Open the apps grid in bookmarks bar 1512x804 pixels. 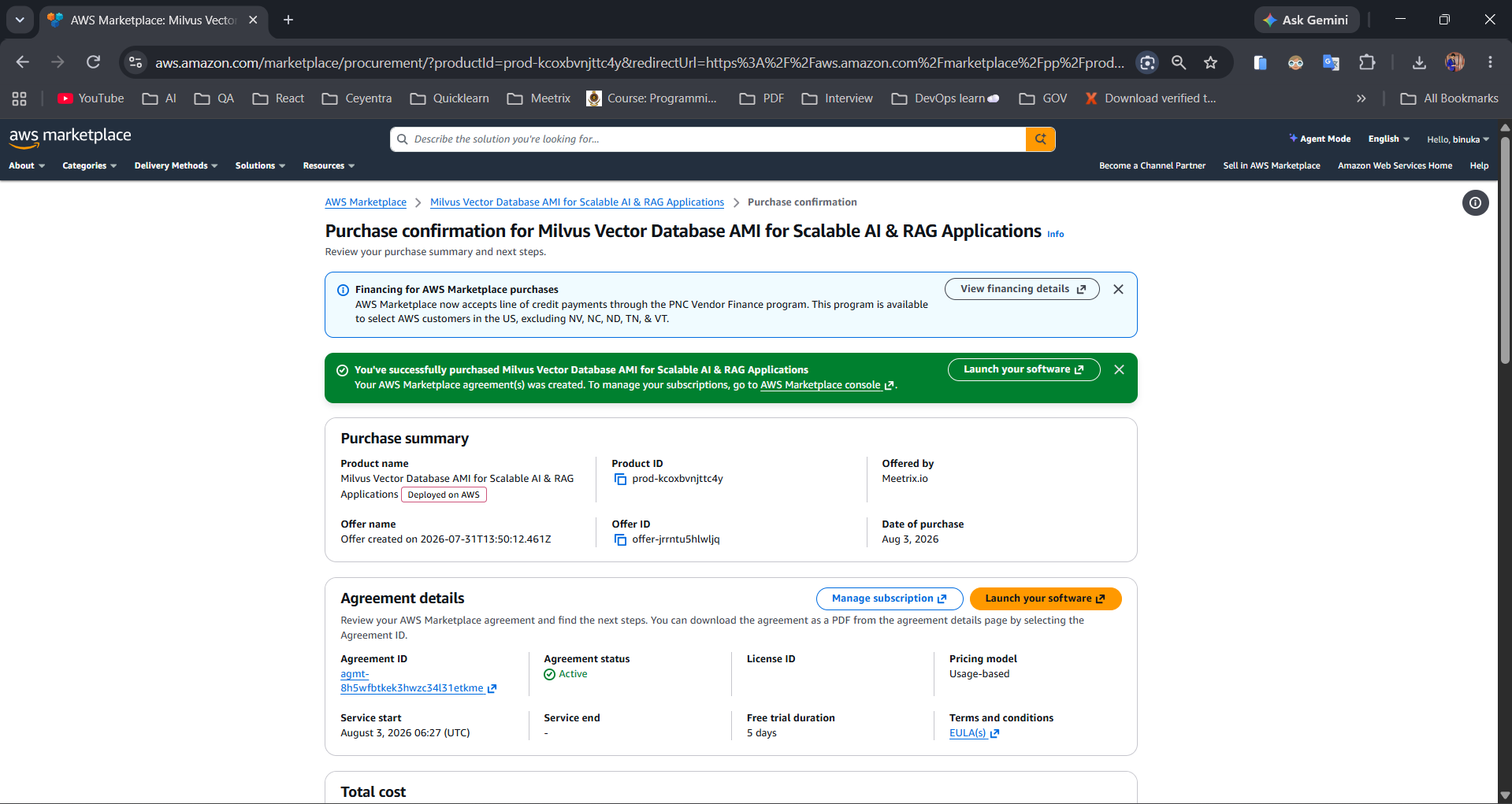click(20, 98)
